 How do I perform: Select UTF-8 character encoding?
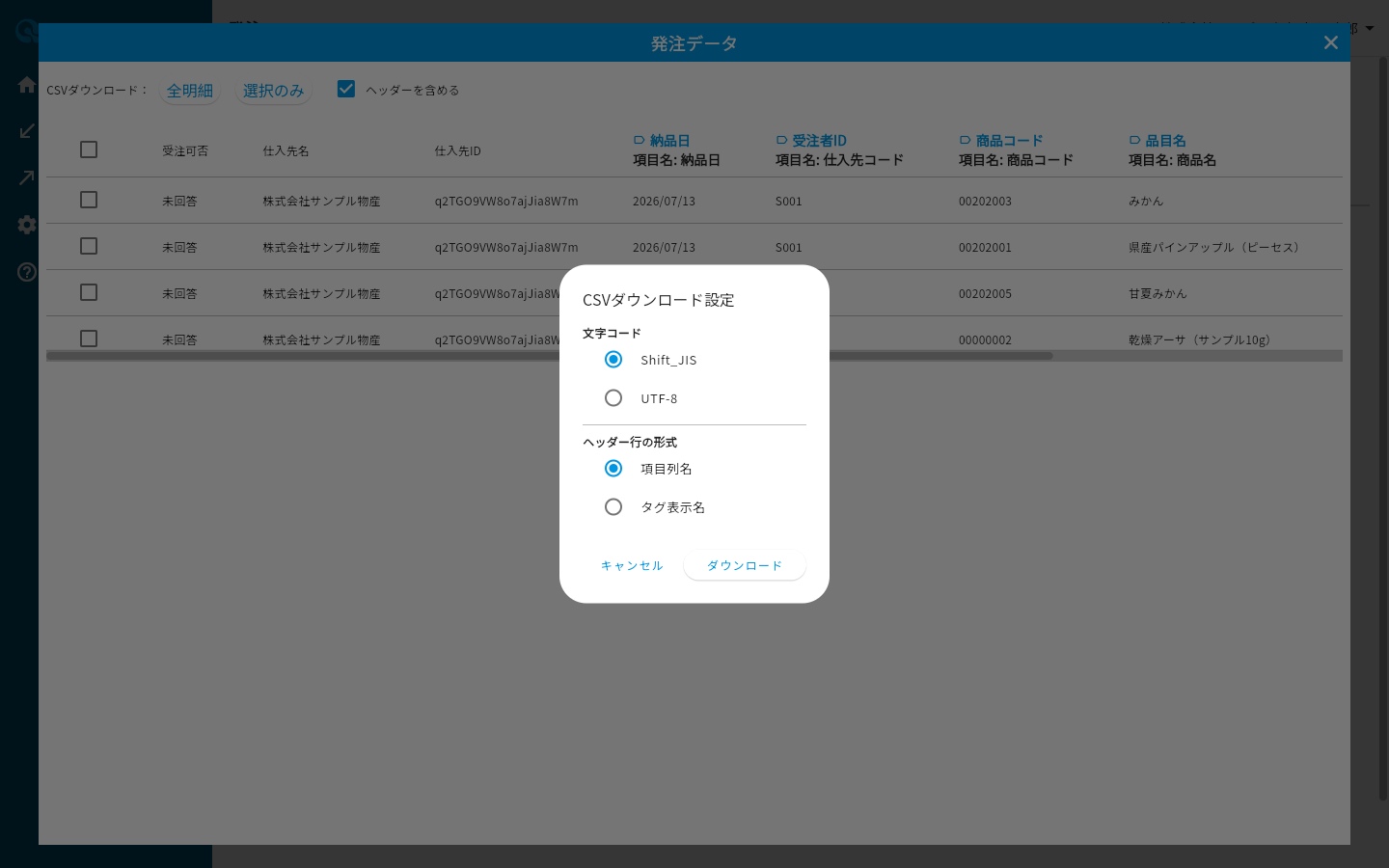click(613, 397)
